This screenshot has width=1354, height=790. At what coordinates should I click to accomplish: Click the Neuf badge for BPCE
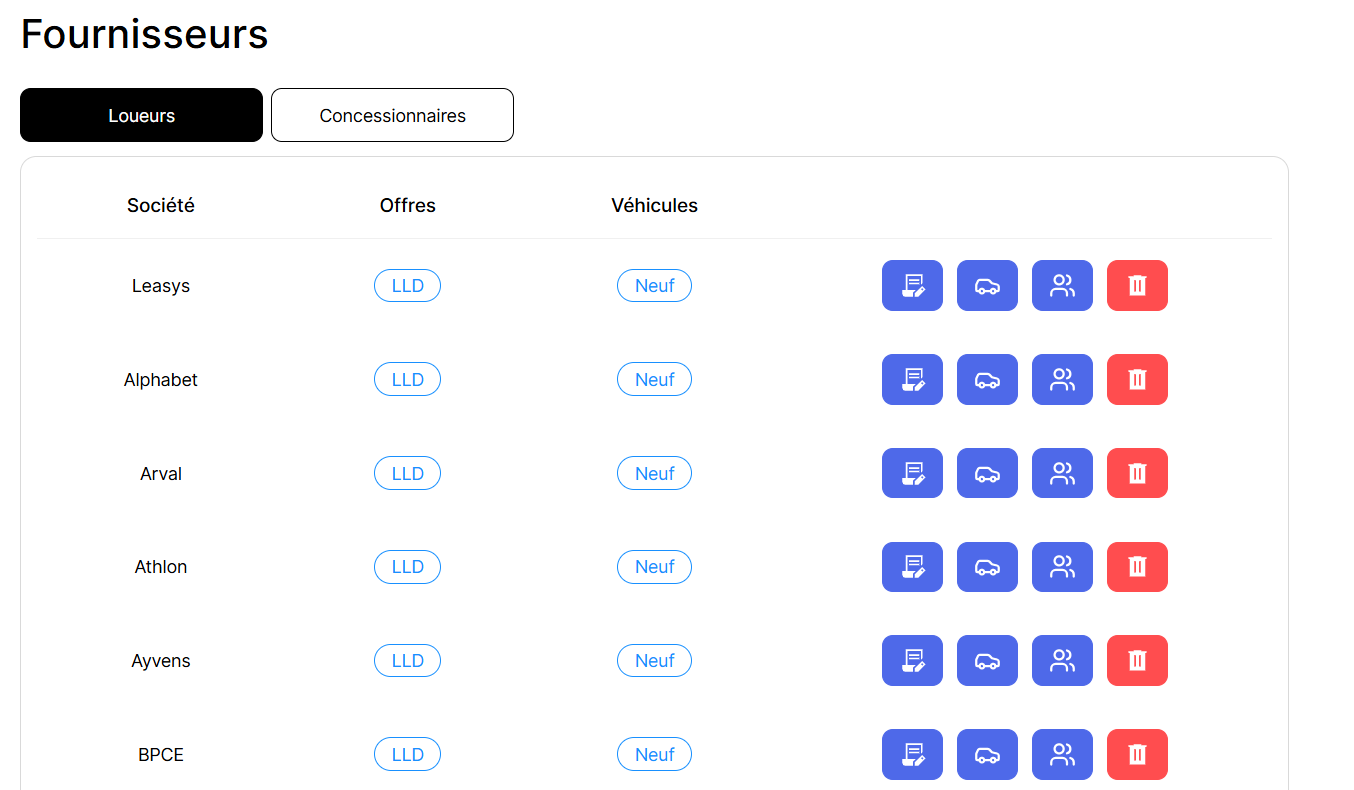[654, 755]
